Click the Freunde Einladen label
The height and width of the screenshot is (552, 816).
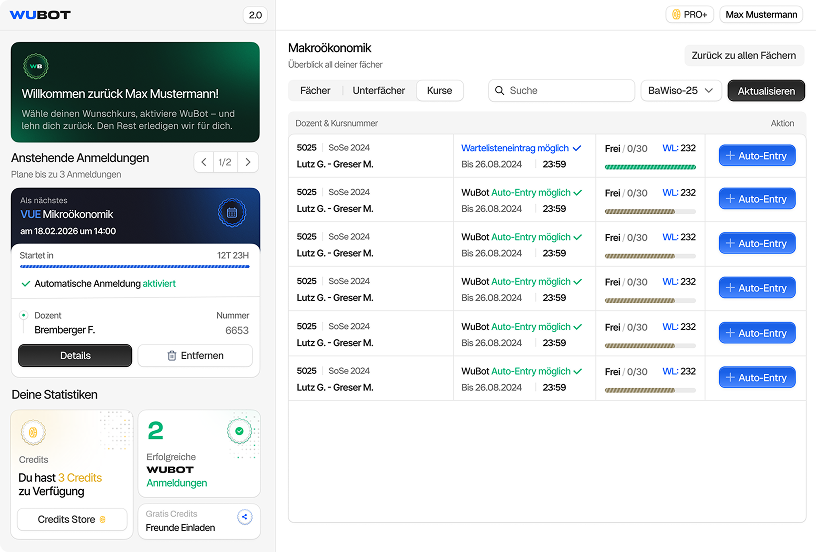[180, 528]
